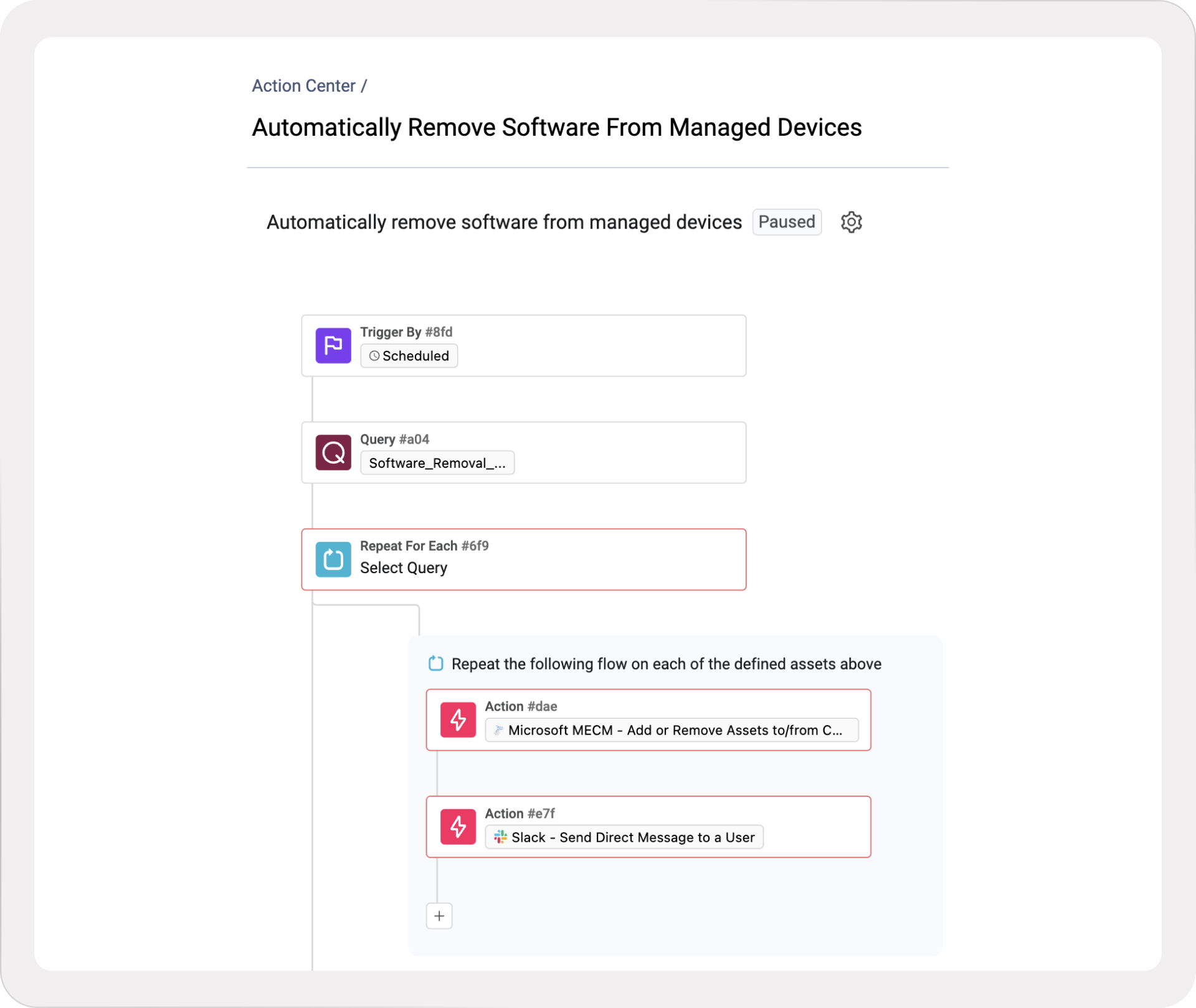Select the Query #a04 node card
Screen dimensions: 1196x1008
point(623,452)
